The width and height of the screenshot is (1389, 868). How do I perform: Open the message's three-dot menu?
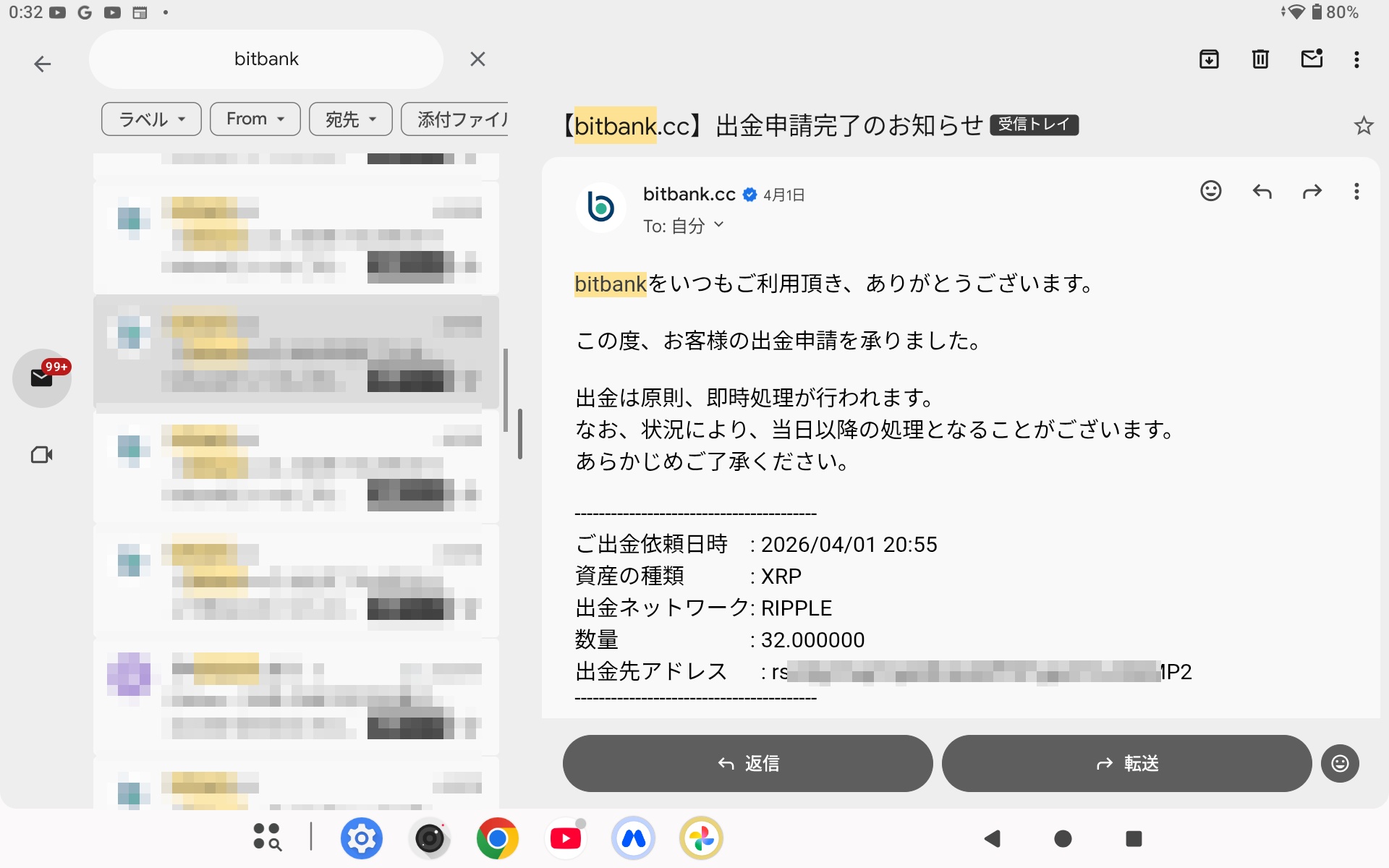point(1356,191)
